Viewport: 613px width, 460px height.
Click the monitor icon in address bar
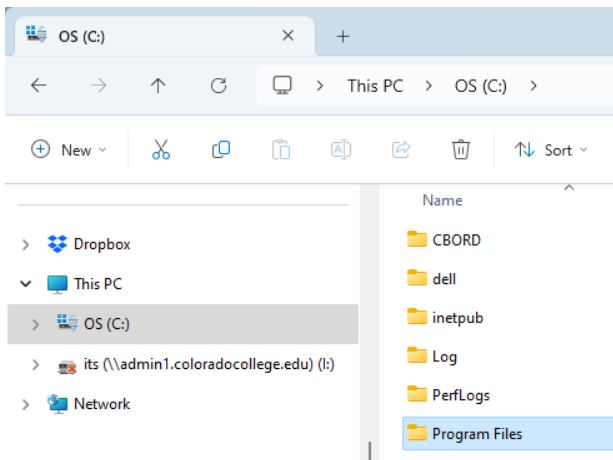click(282, 85)
